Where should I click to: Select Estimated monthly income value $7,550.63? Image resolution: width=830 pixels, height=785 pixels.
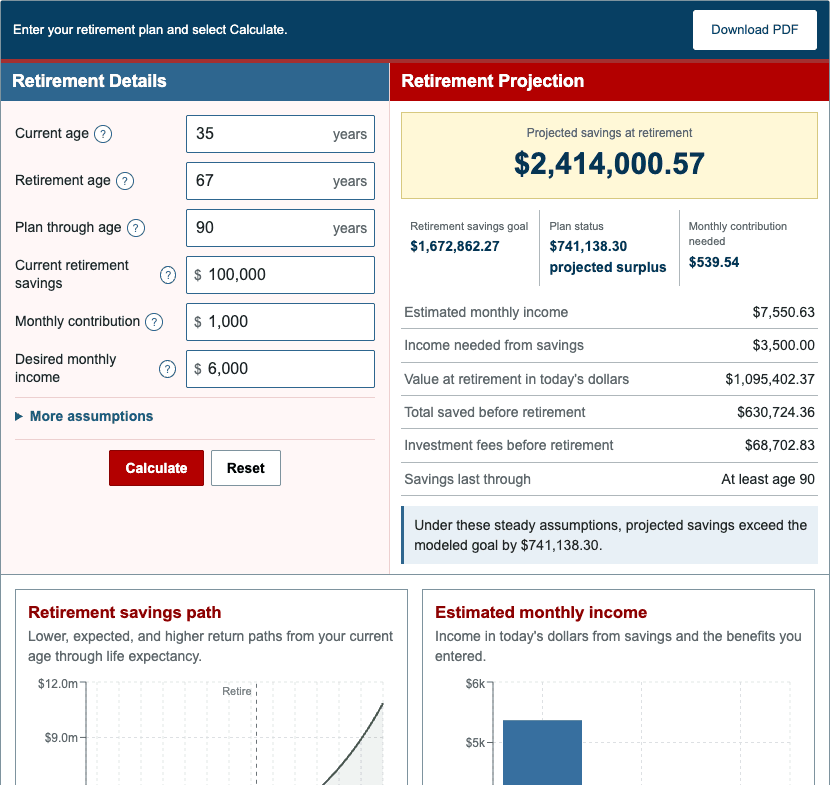783,312
